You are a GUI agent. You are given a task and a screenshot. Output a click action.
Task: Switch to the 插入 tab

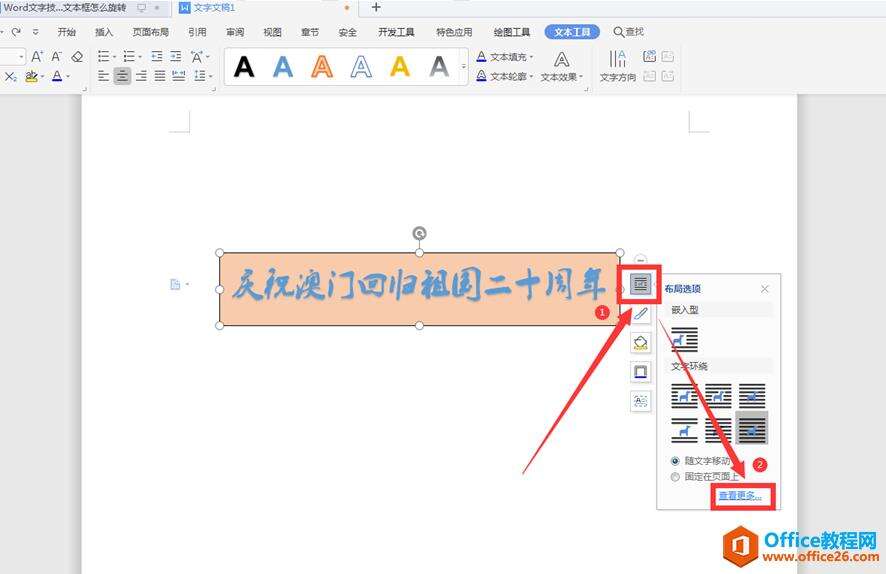pyautogui.click(x=104, y=32)
